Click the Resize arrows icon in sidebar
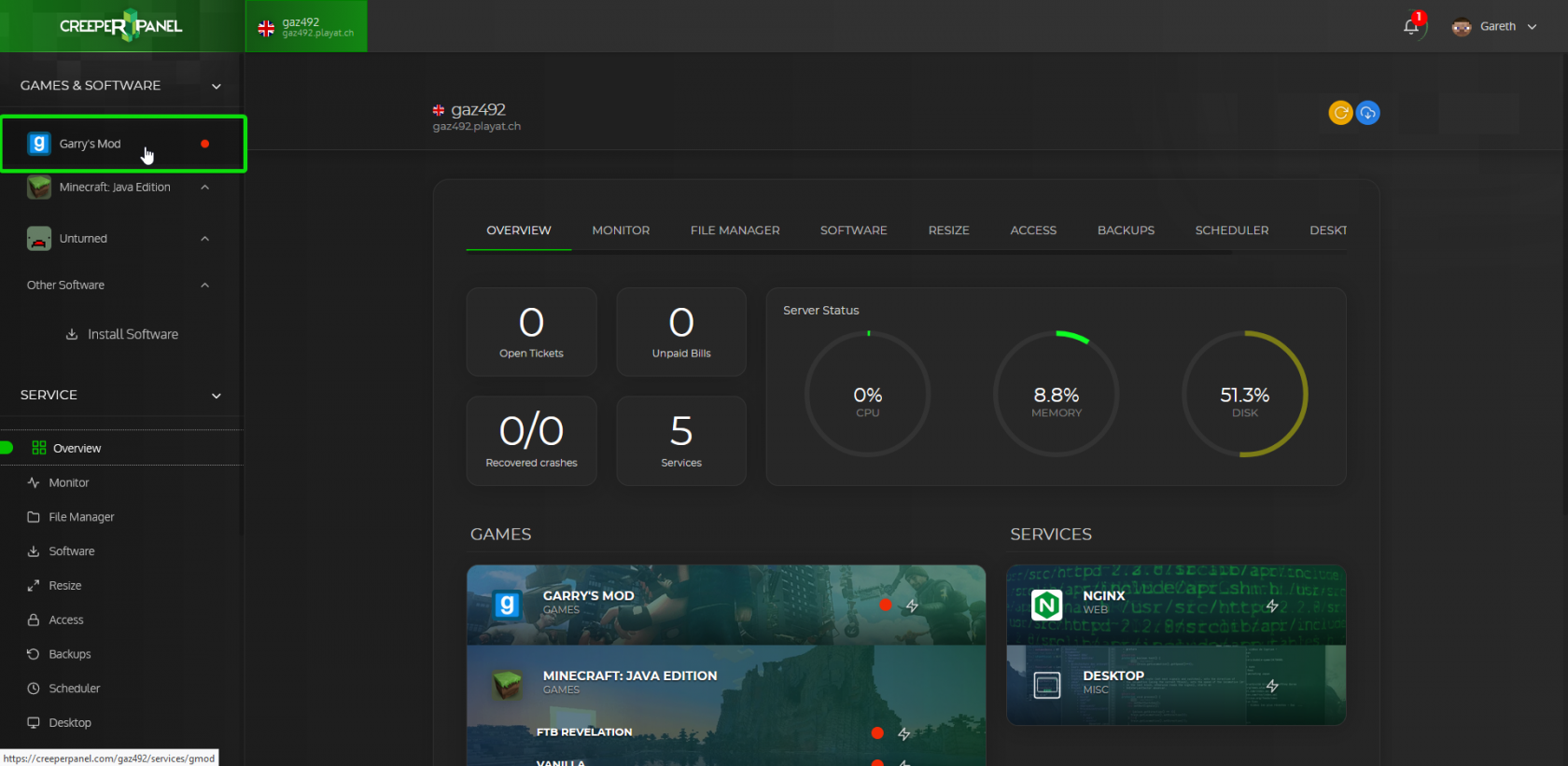The height and width of the screenshot is (766, 1568). point(34,586)
